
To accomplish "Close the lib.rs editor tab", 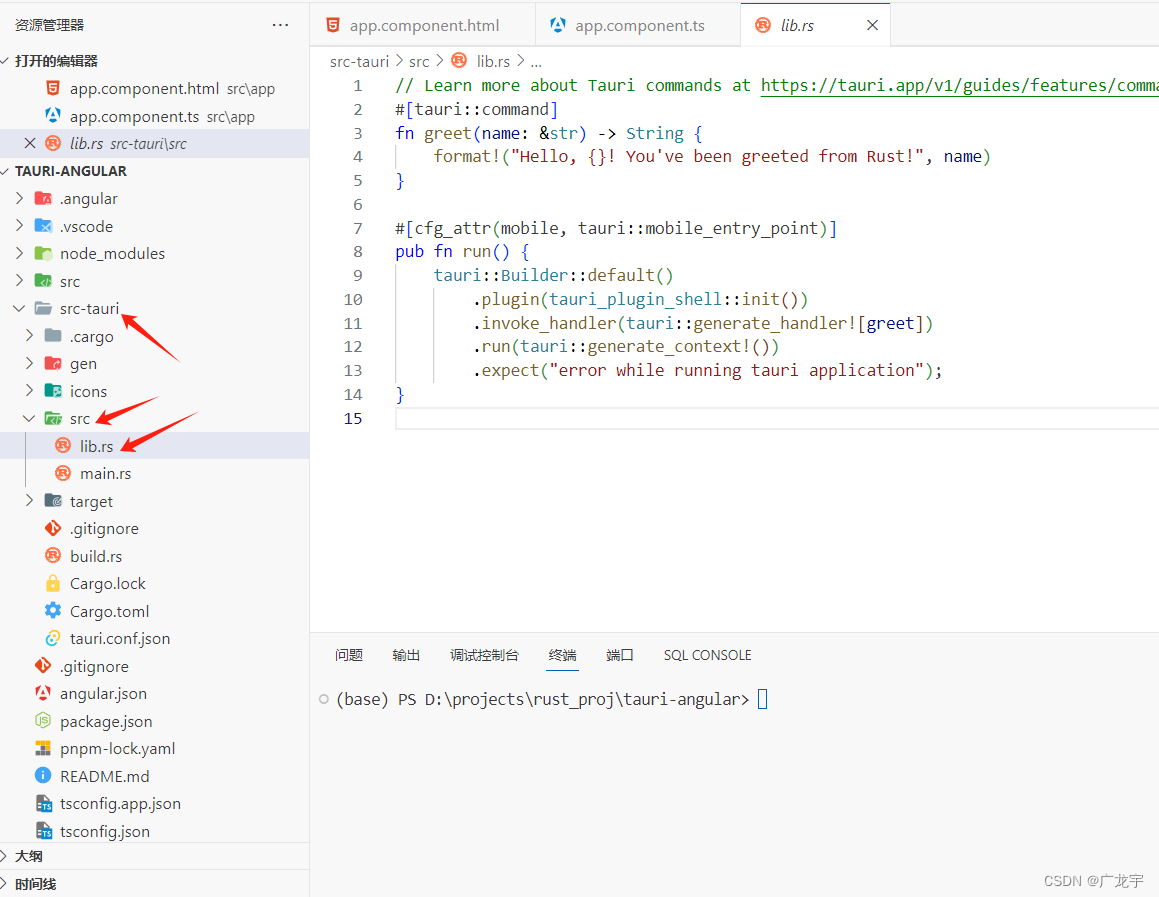I will [872, 25].
